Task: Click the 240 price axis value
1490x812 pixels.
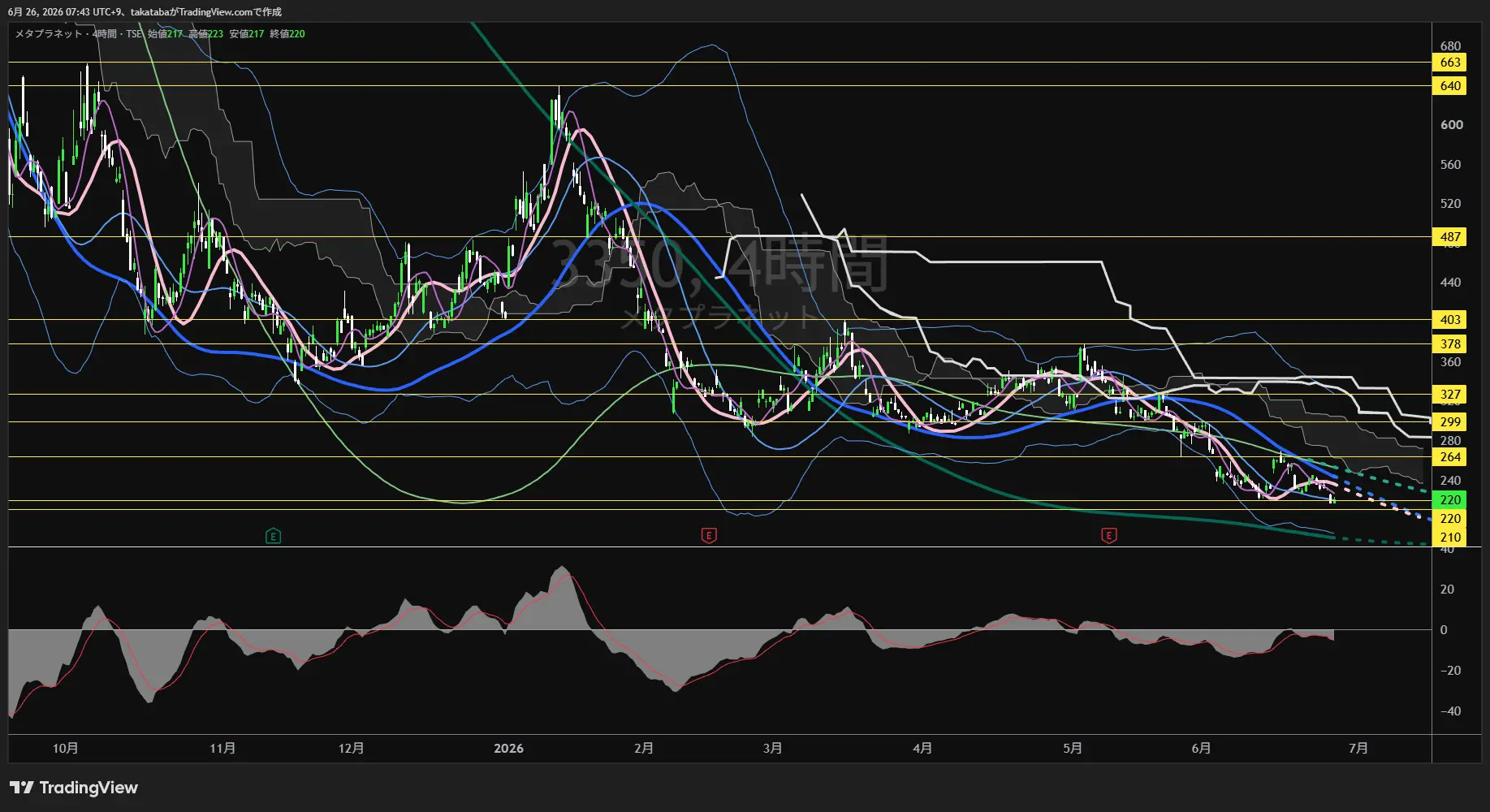Action: [1450, 481]
